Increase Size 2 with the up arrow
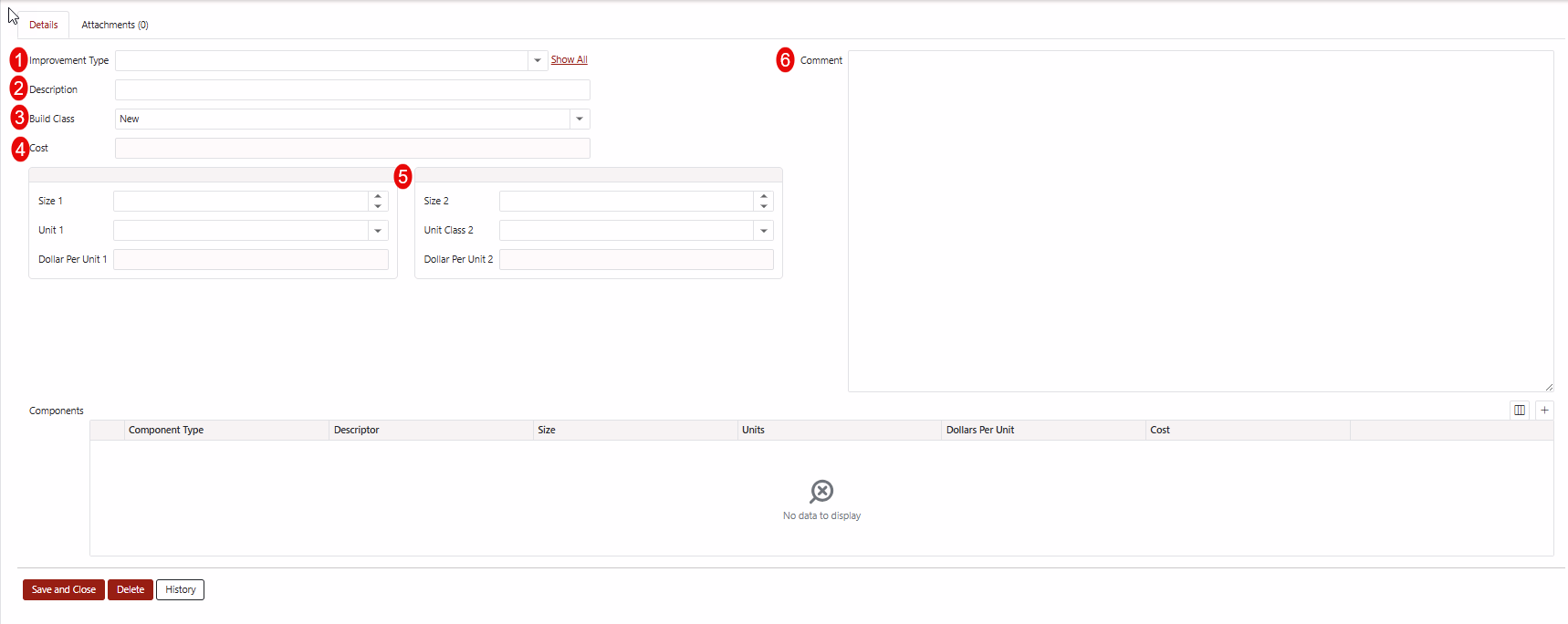This screenshot has height=624, width=1568. pos(764,196)
